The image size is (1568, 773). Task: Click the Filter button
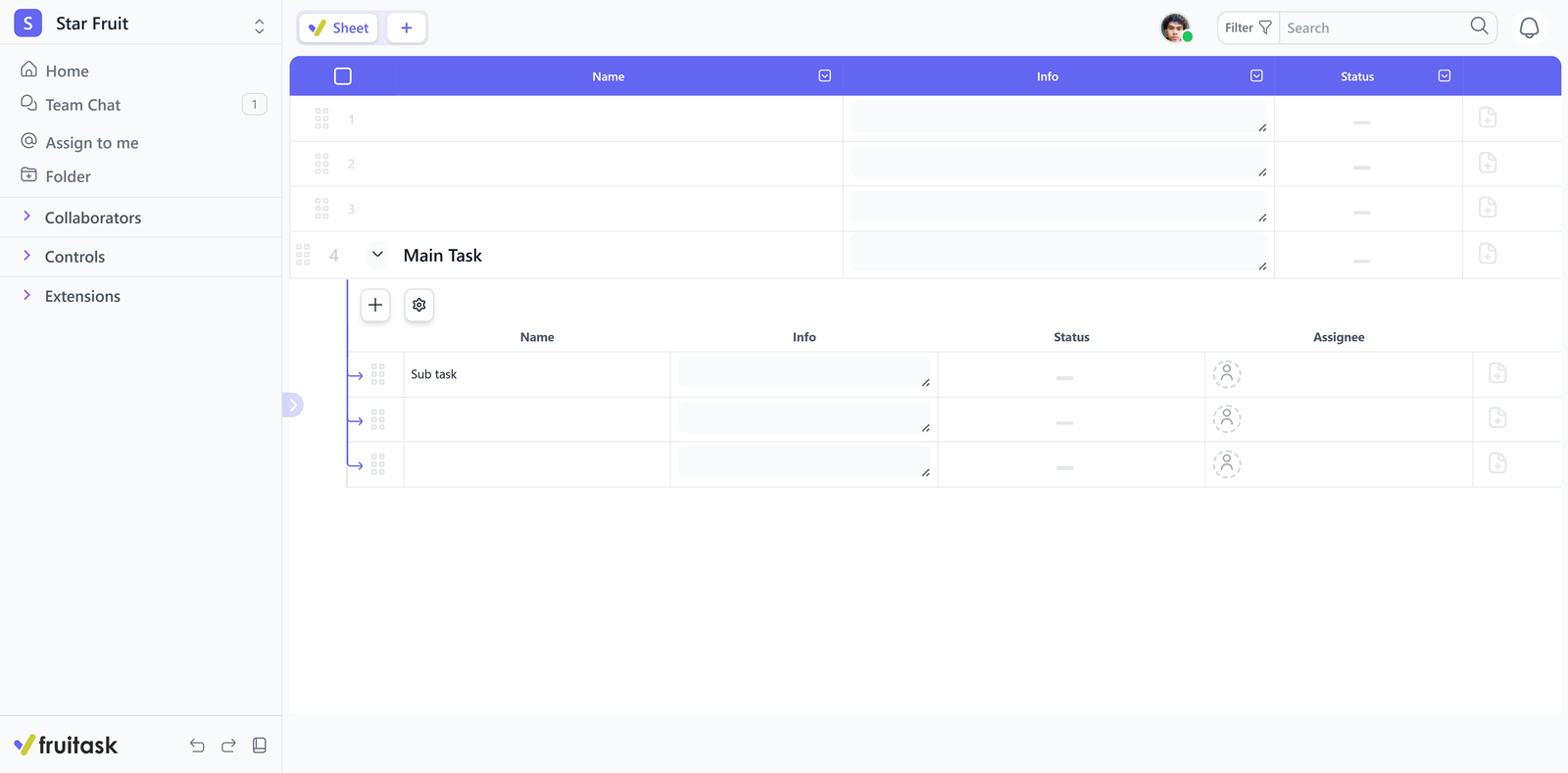(1248, 28)
